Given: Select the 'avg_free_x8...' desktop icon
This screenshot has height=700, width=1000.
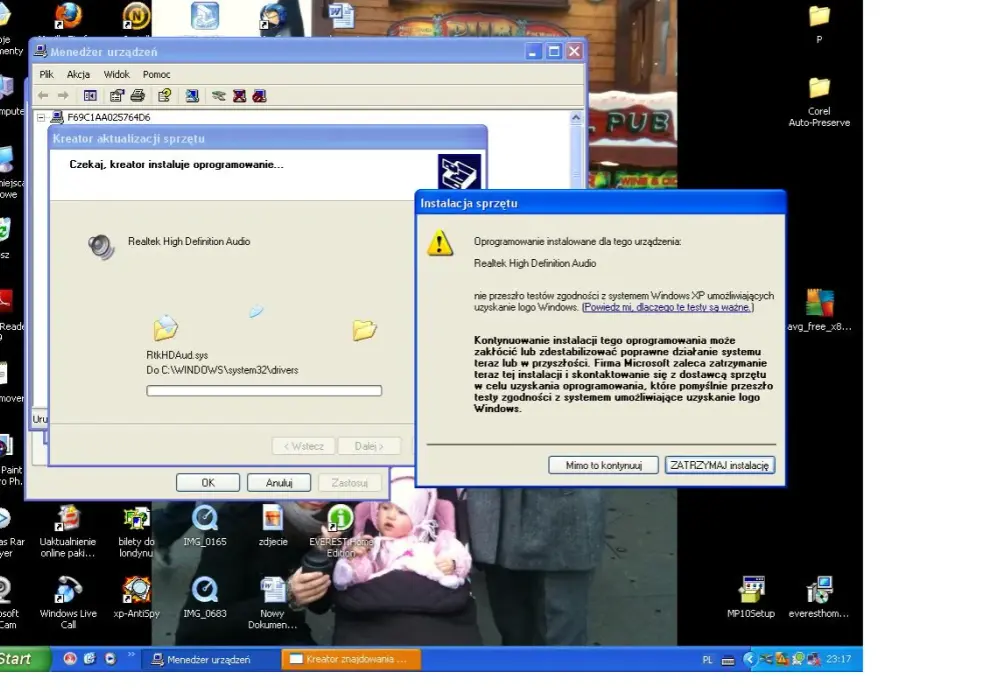Looking at the screenshot, I should [x=819, y=310].
